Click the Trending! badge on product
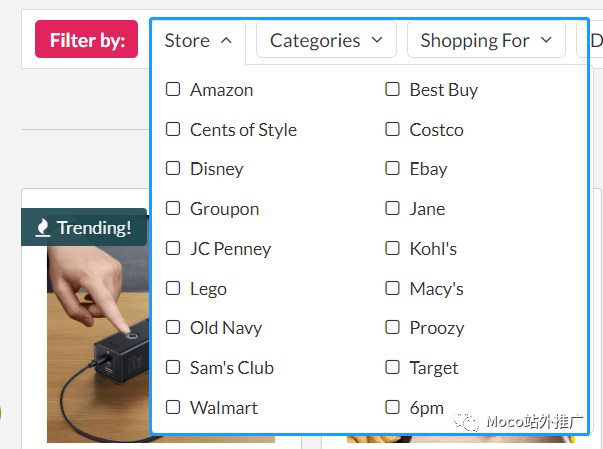The height and width of the screenshot is (449, 603). pos(84,228)
